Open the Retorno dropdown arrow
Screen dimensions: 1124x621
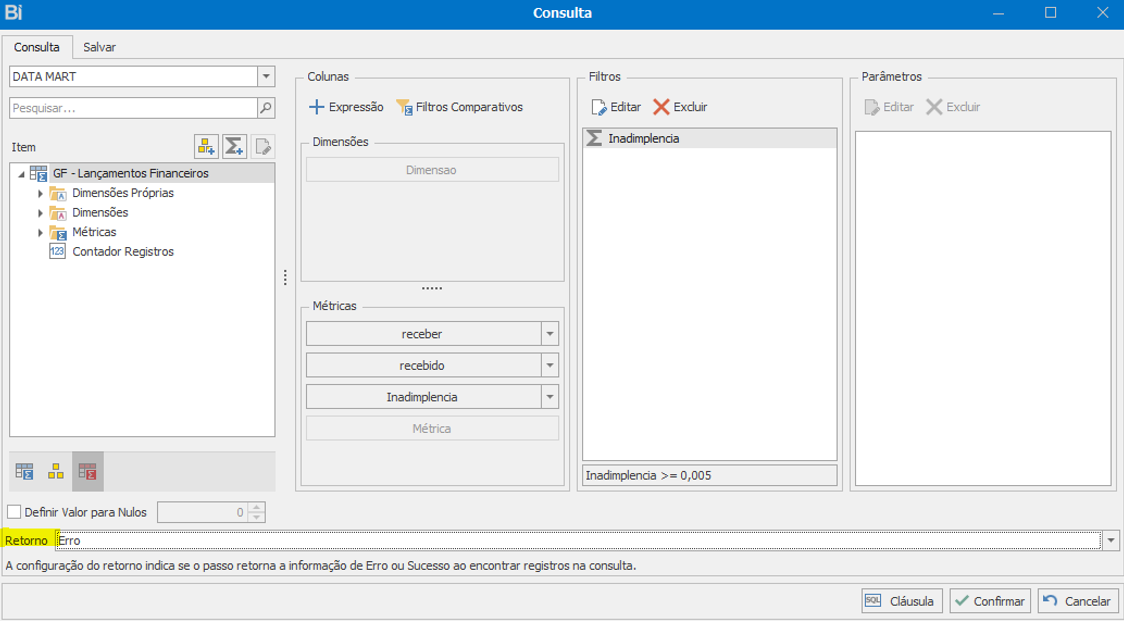tap(1111, 541)
